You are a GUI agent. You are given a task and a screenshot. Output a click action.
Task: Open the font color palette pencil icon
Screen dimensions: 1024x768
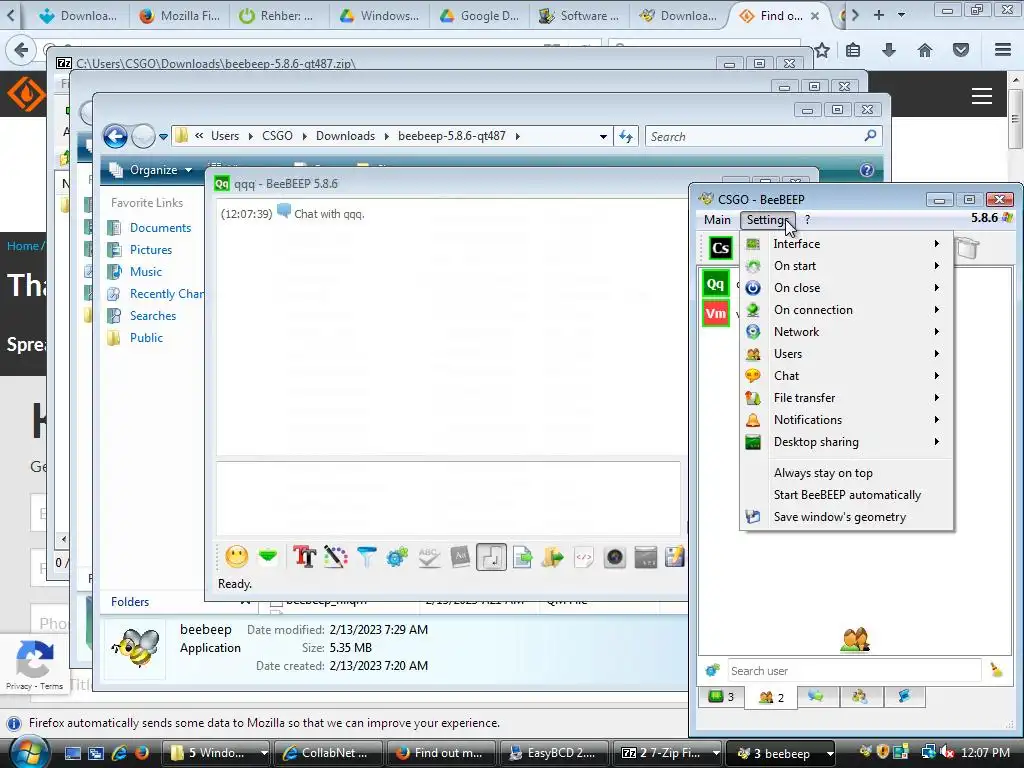coord(336,557)
